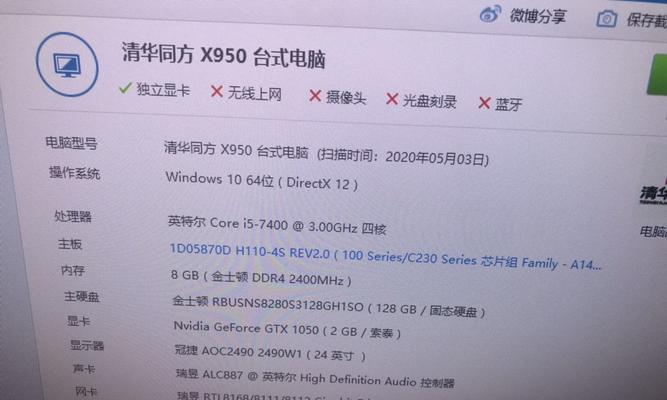The image size is (667, 400).
Task: Click the 保存截图 button text
Action: (x=647, y=20)
